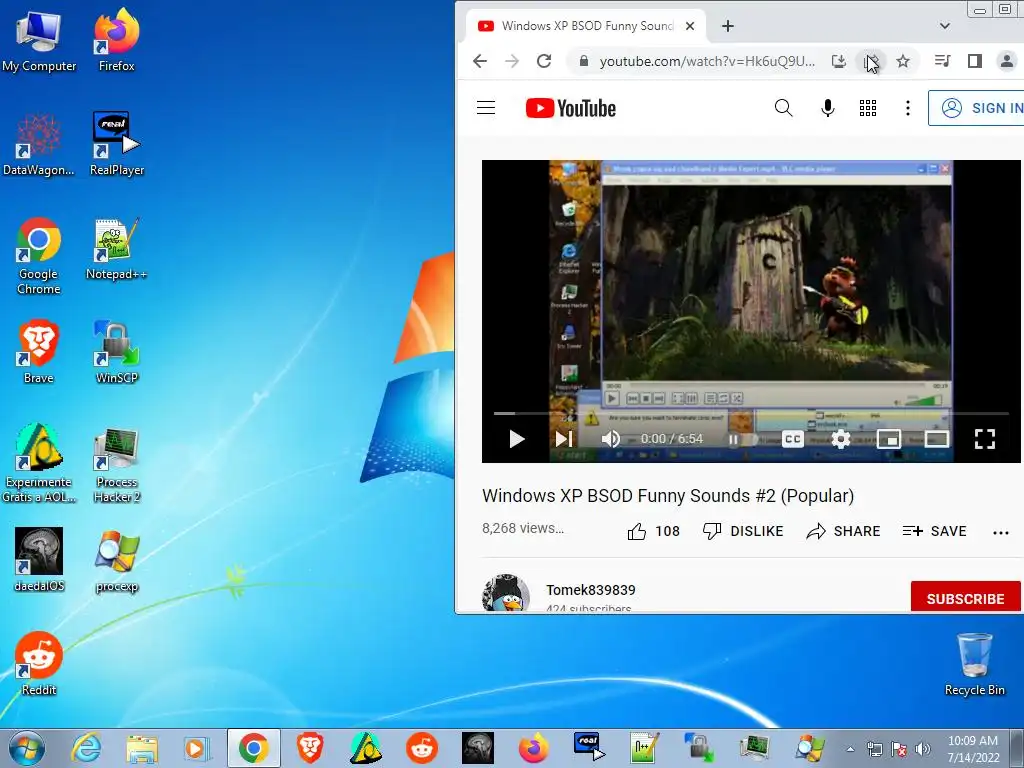The width and height of the screenshot is (1024, 768).
Task: Open Chrome media control icon
Action: pos(942,61)
